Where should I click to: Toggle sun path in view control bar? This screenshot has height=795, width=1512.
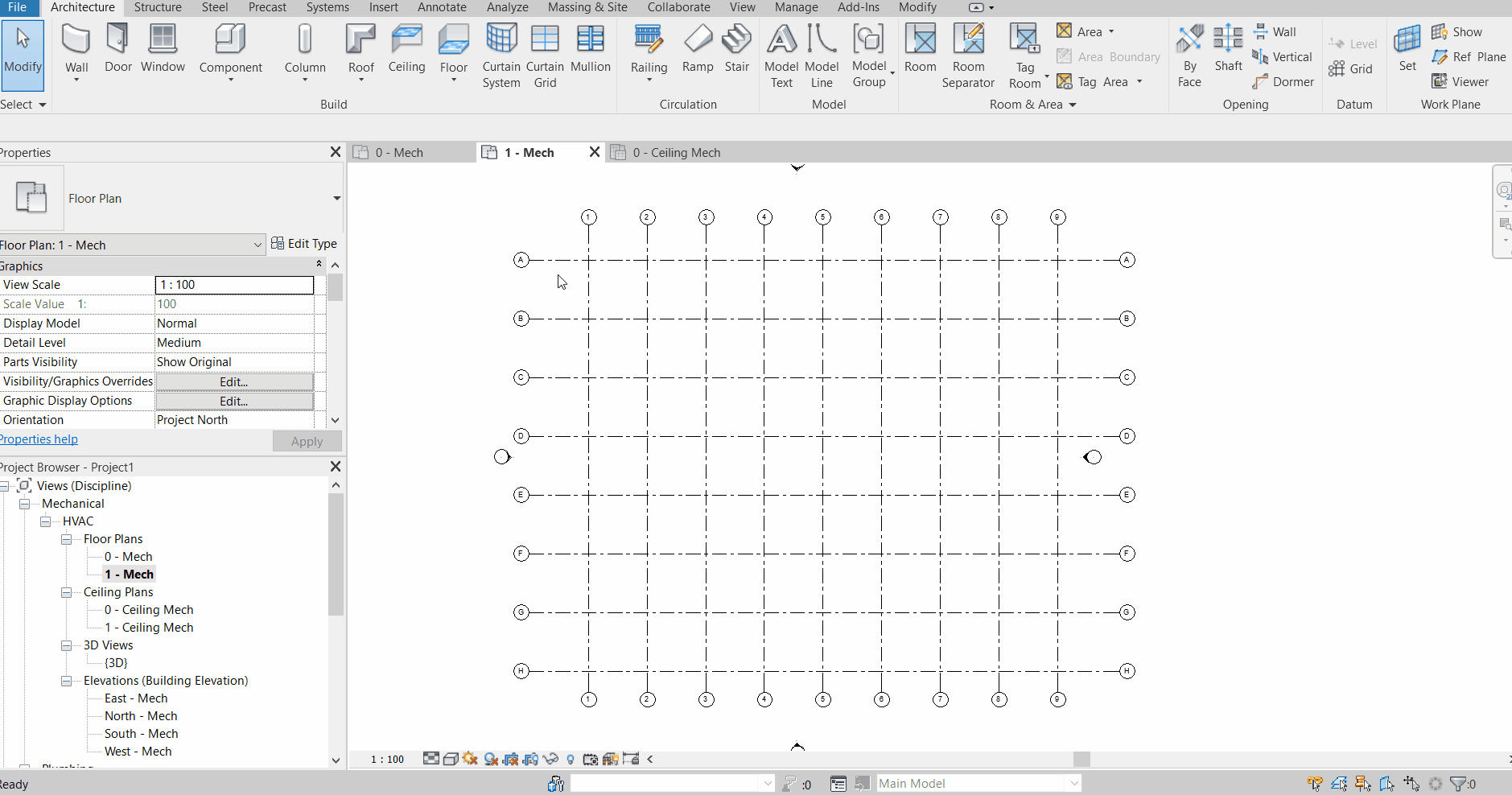tap(471, 759)
